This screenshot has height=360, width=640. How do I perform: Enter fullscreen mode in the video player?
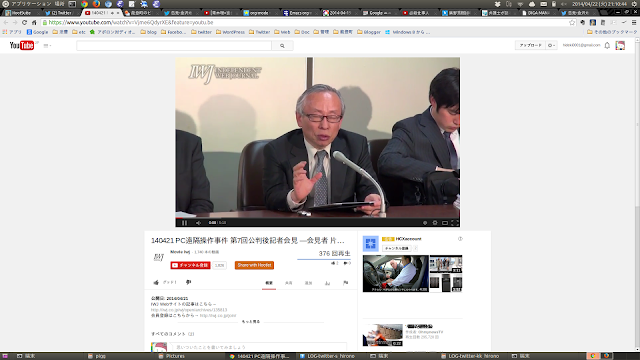click(x=455, y=223)
